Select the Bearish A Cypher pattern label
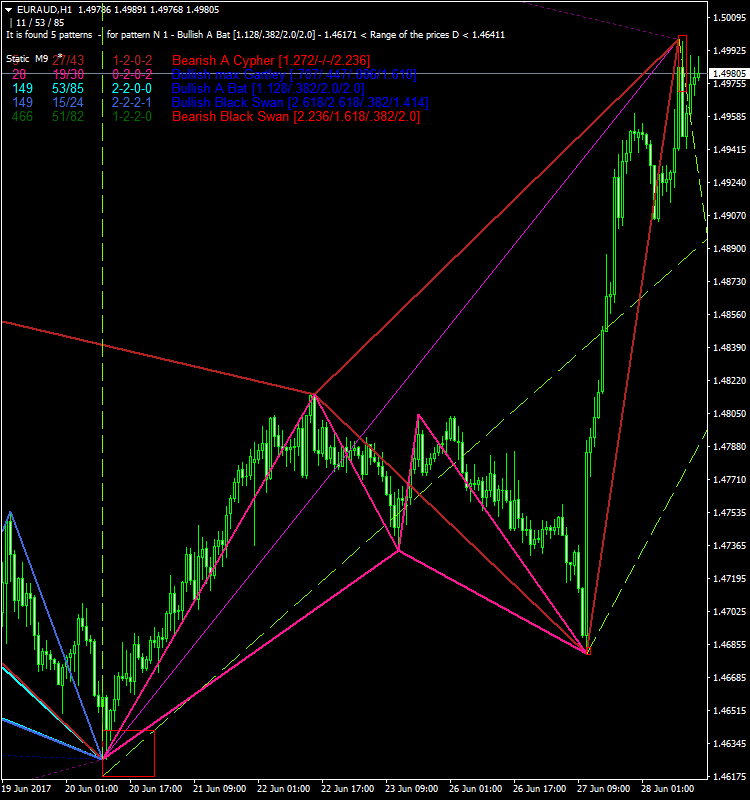The height and width of the screenshot is (800, 750). pyautogui.click(x=270, y=61)
